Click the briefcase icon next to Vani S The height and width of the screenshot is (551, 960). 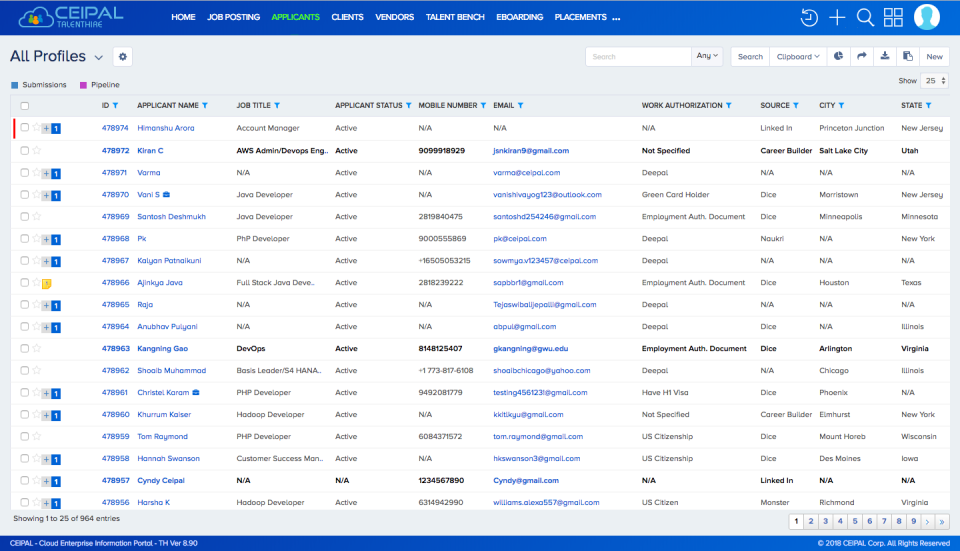click(166, 194)
